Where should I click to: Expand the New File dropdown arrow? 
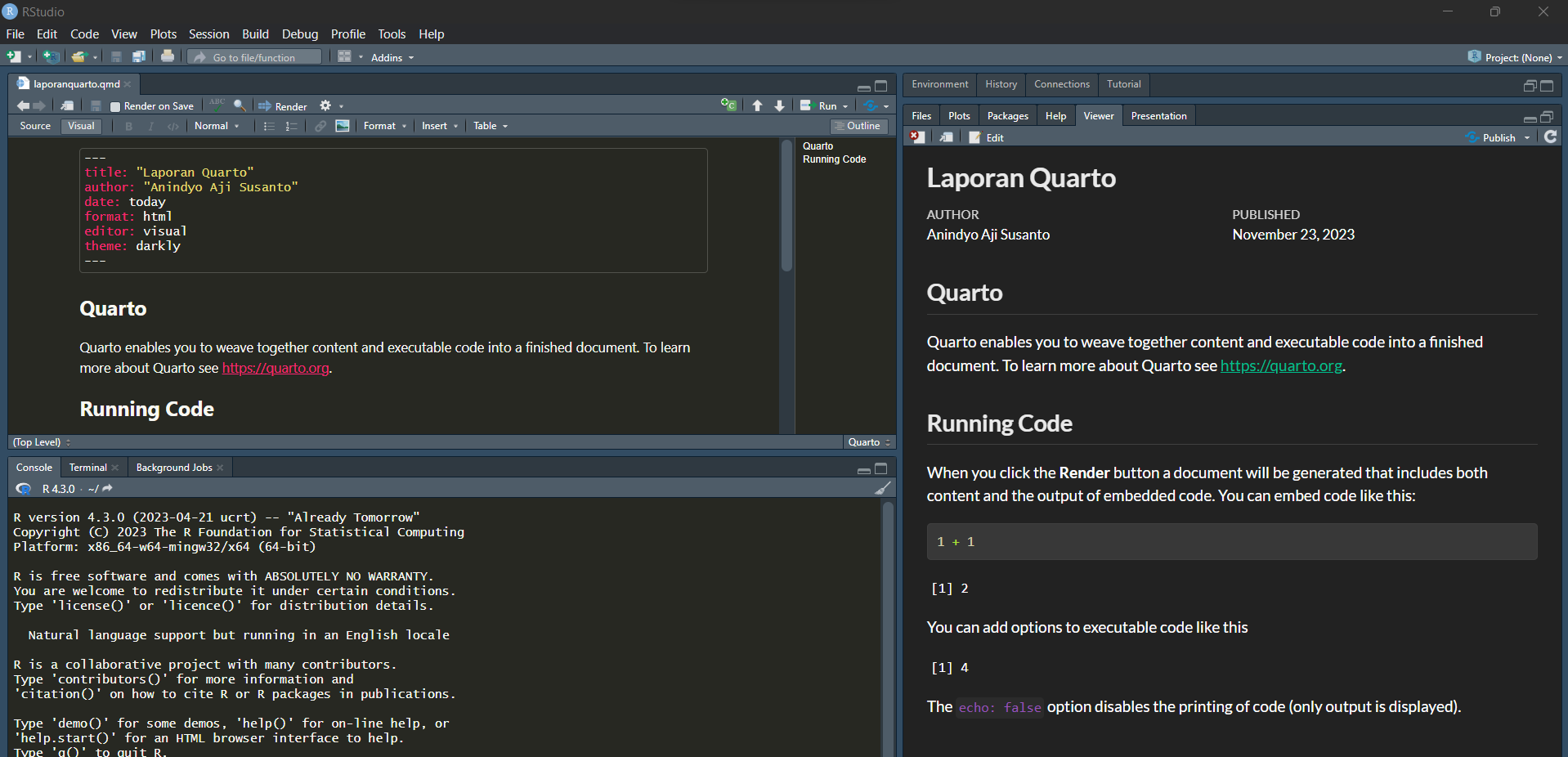(x=29, y=57)
